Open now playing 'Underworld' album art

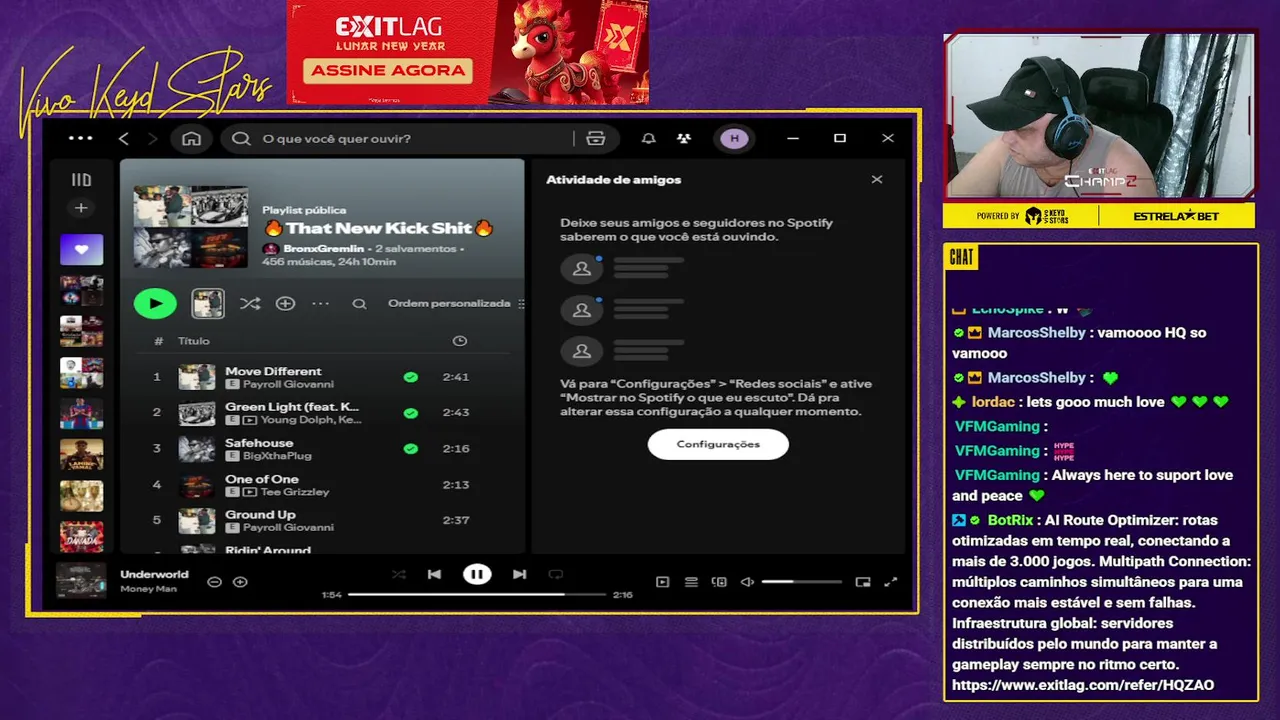pos(81,581)
